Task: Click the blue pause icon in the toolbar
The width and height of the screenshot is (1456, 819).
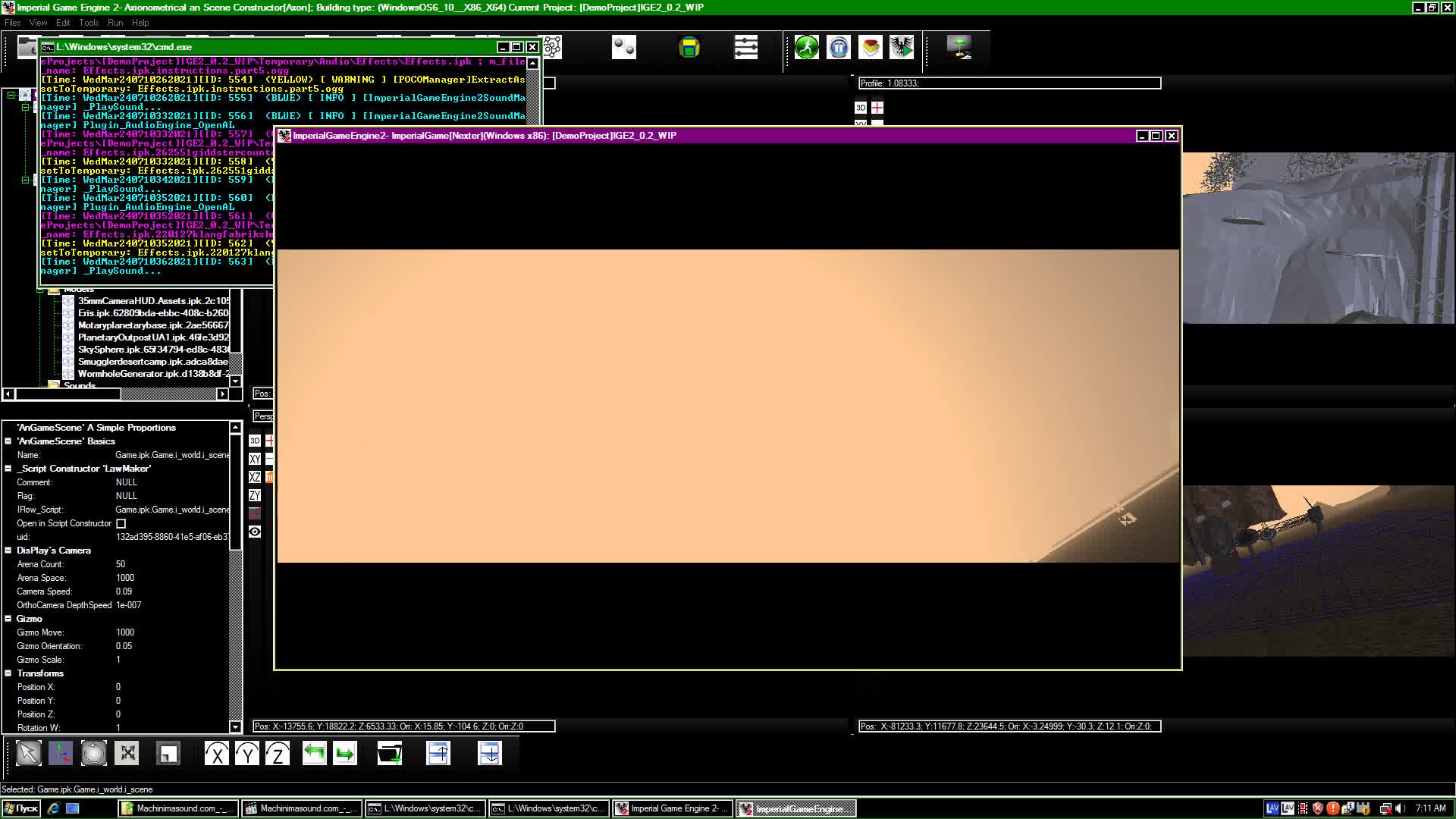Action: (839, 47)
